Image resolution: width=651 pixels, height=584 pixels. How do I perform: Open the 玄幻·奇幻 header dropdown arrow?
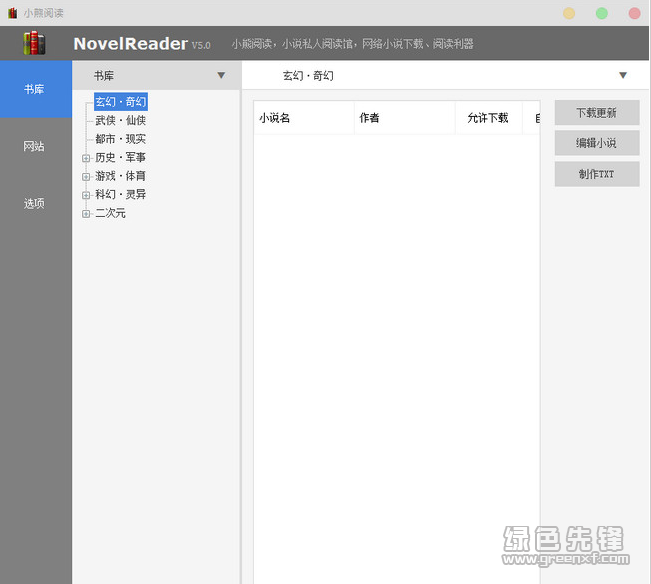point(622,76)
